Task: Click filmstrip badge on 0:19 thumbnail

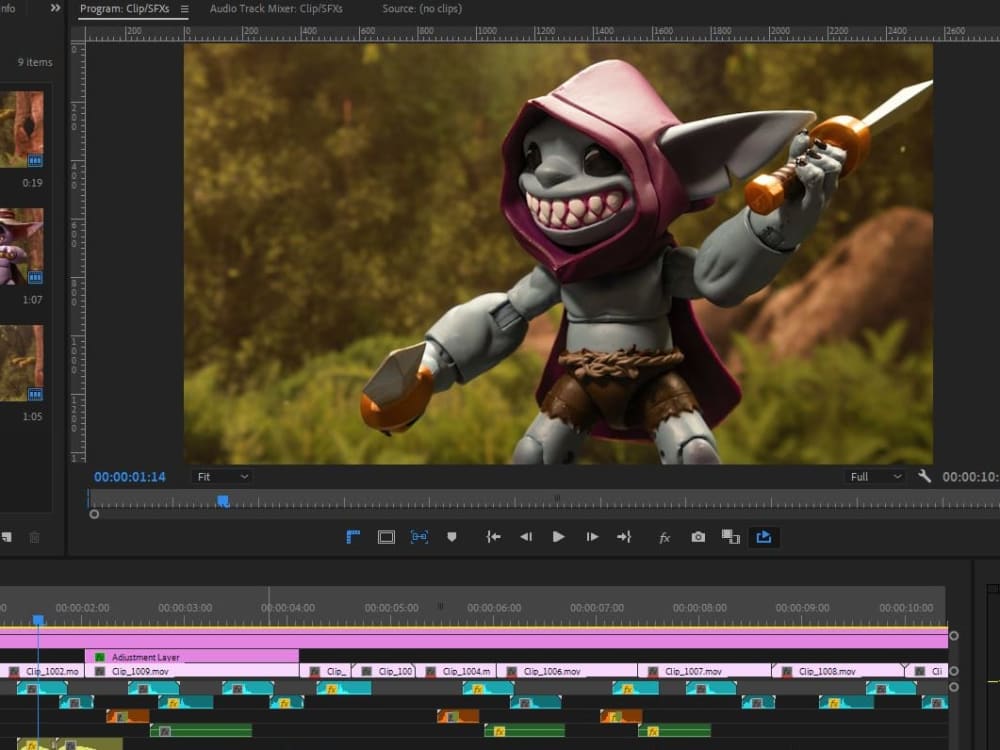Action: (x=35, y=161)
